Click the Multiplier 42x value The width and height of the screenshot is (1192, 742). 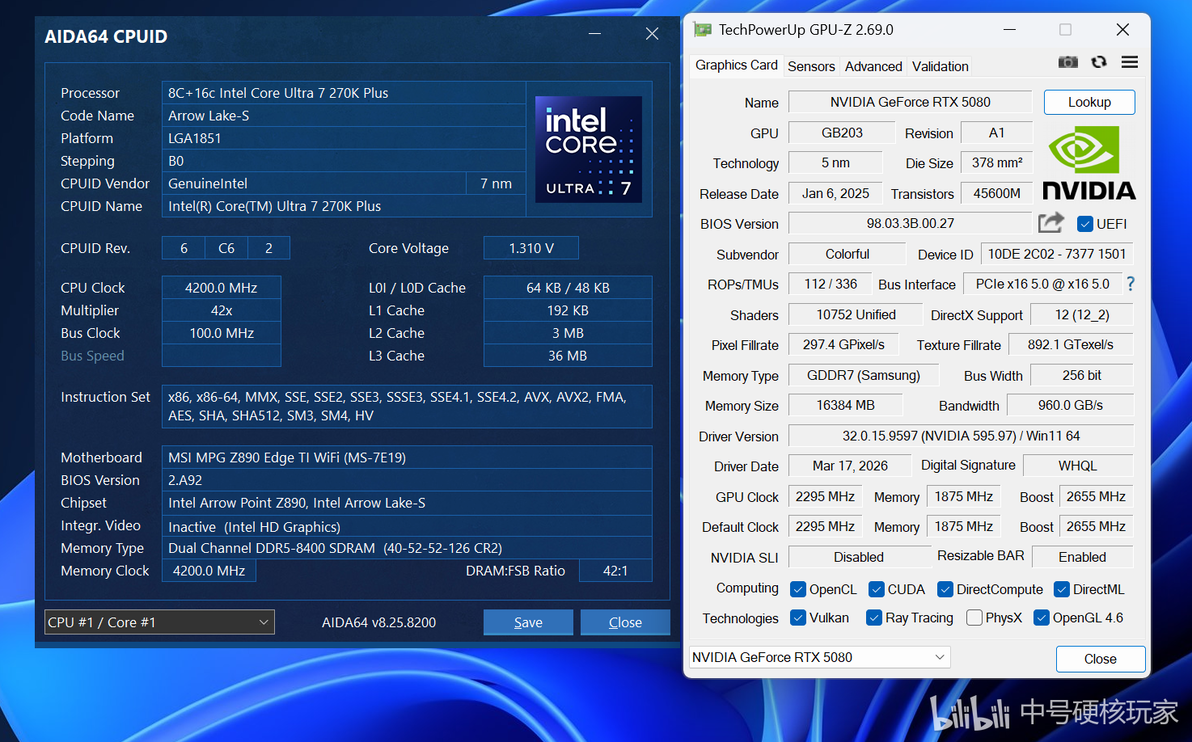221,310
